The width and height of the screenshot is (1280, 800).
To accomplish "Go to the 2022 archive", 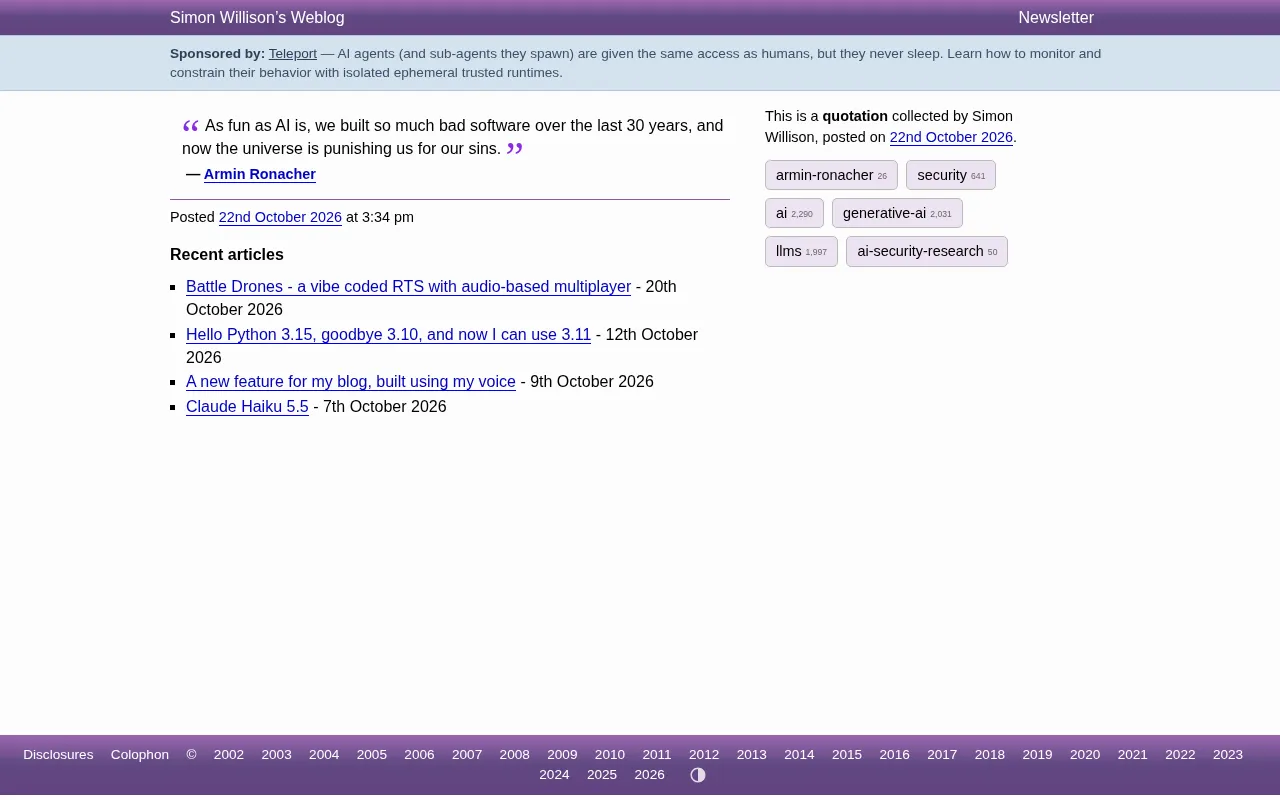I will tap(1180, 755).
